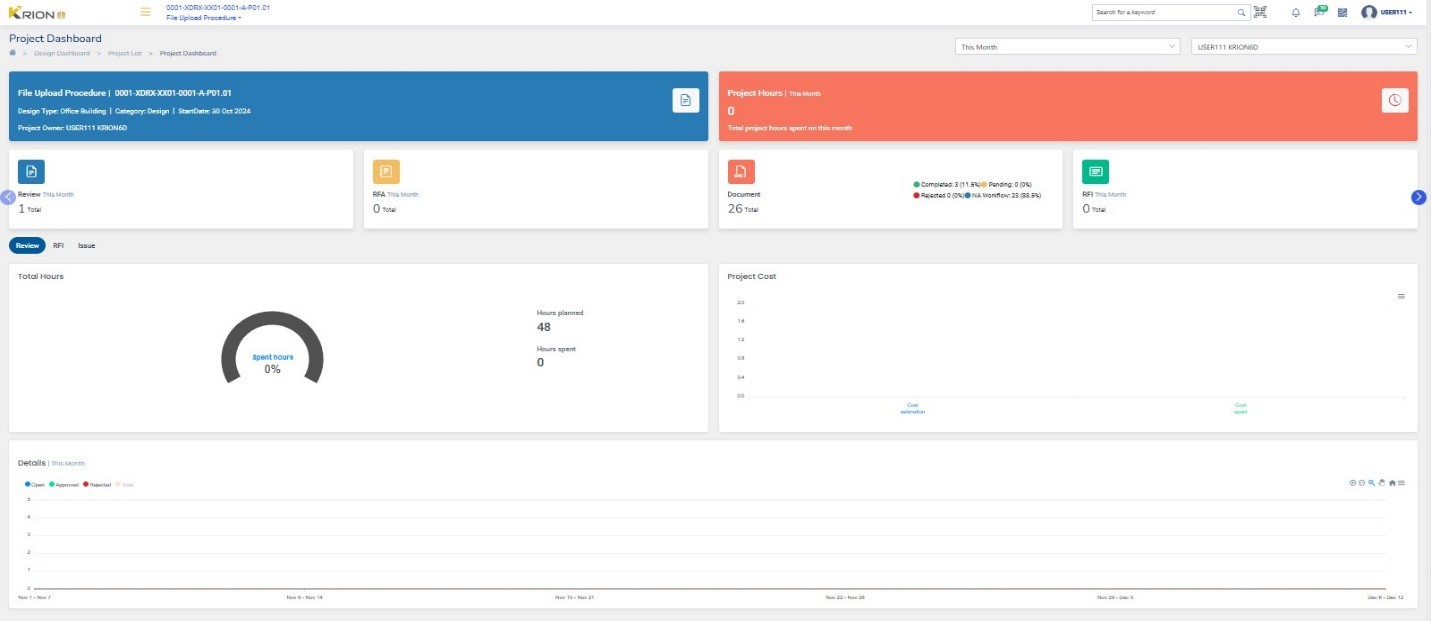This screenshot has width=1431, height=621.
Task: Click the keyword search field
Action: [1164, 13]
